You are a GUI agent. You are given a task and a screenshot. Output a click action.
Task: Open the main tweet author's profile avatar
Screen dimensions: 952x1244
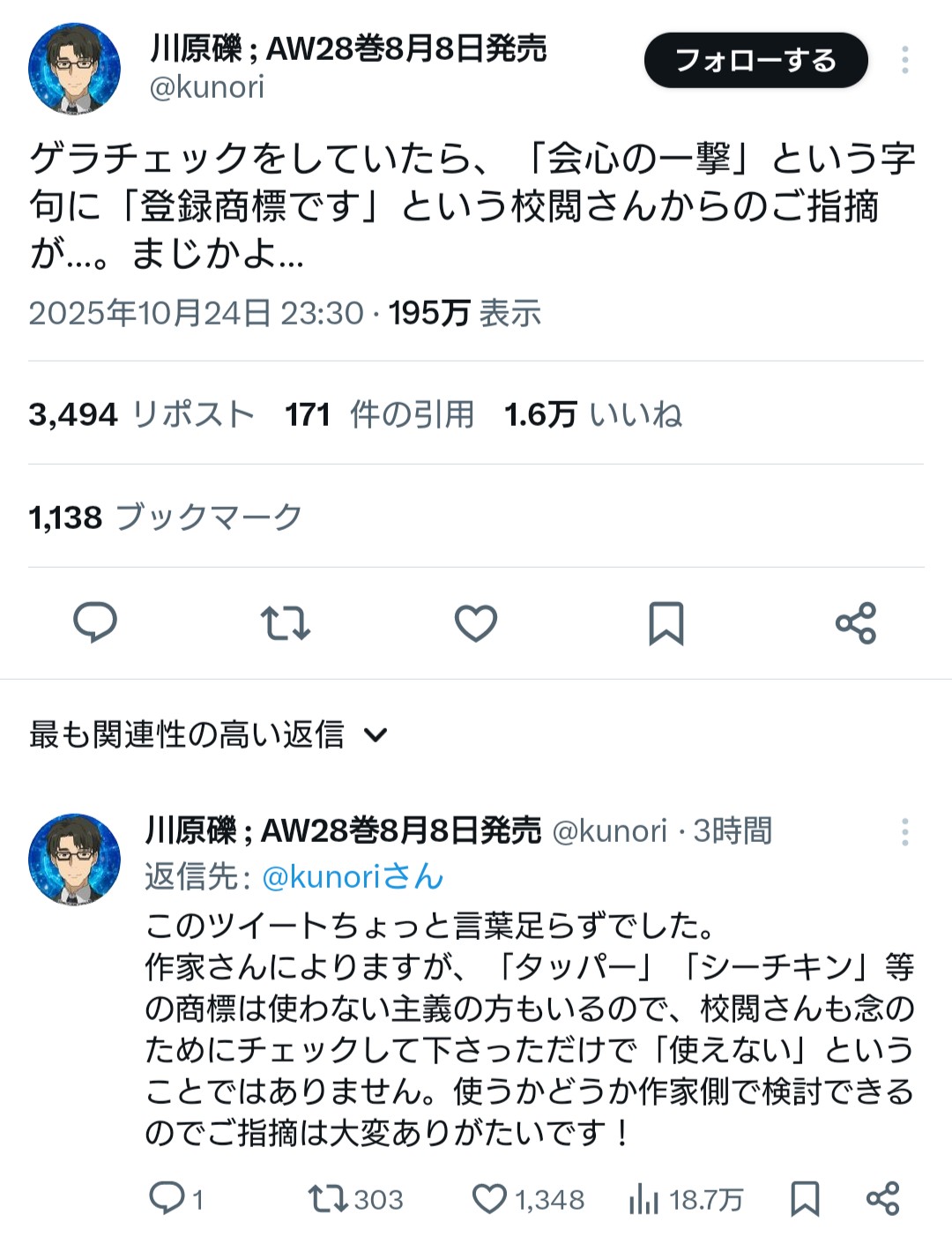pyautogui.click(x=74, y=69)
